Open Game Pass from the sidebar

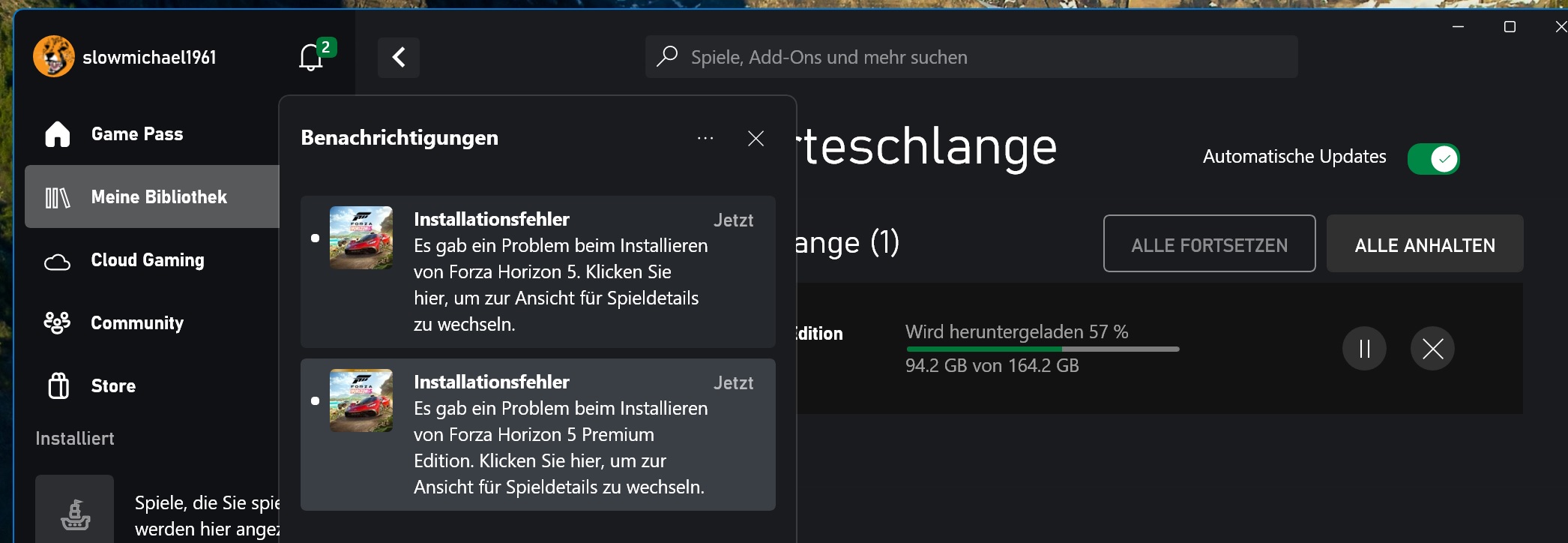(136, 133)
